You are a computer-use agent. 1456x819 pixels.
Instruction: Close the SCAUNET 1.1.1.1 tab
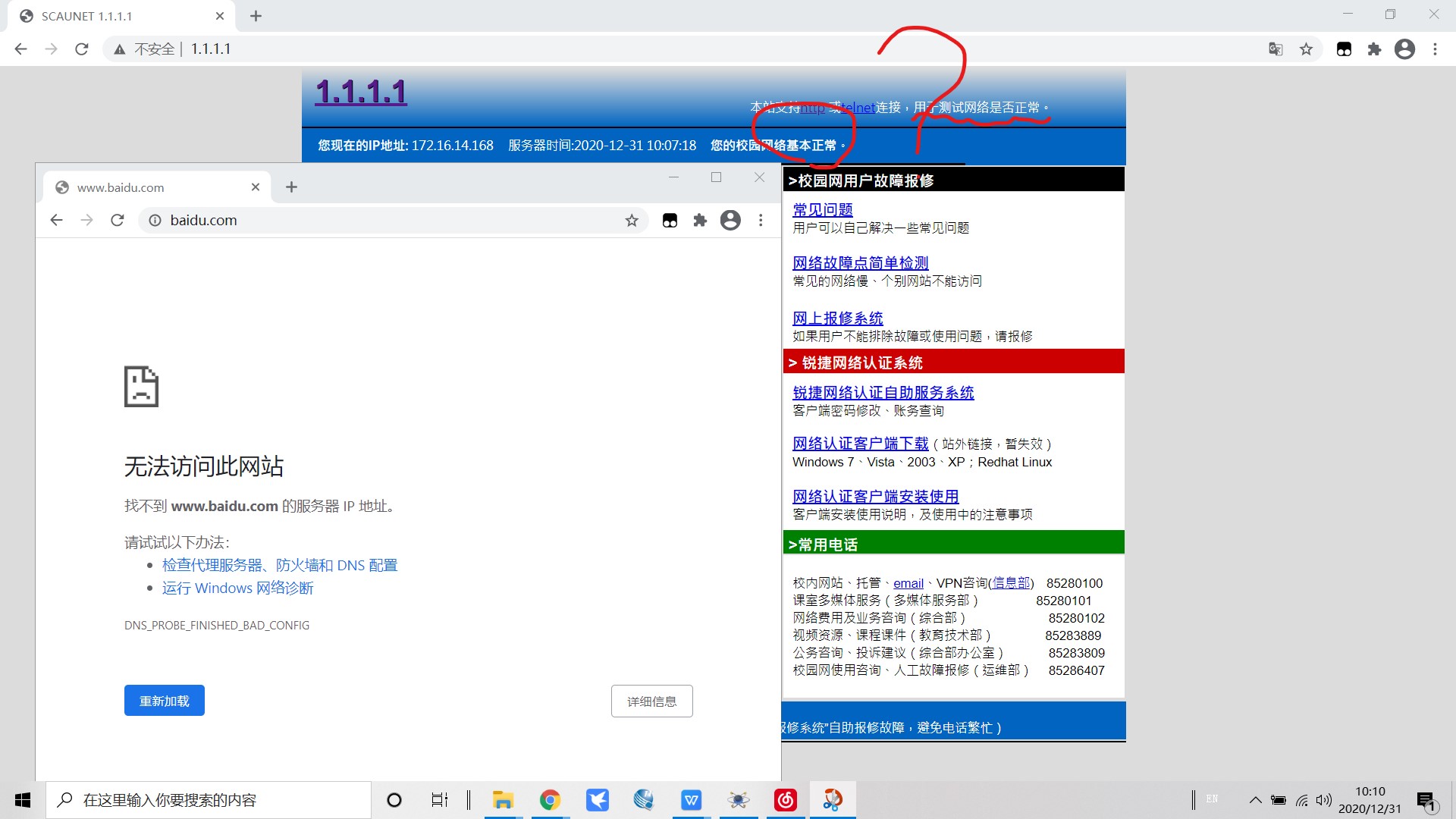pos(220,16)
